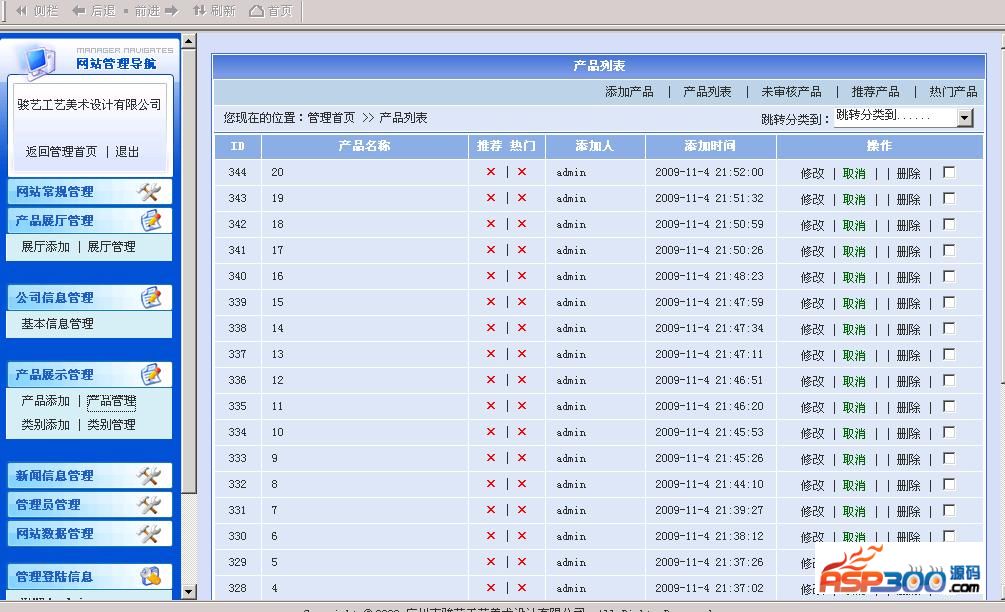This screenshot has height=612, width=1005.
Task: Click 删除 for product row 342
Action: tap(908, 225)
